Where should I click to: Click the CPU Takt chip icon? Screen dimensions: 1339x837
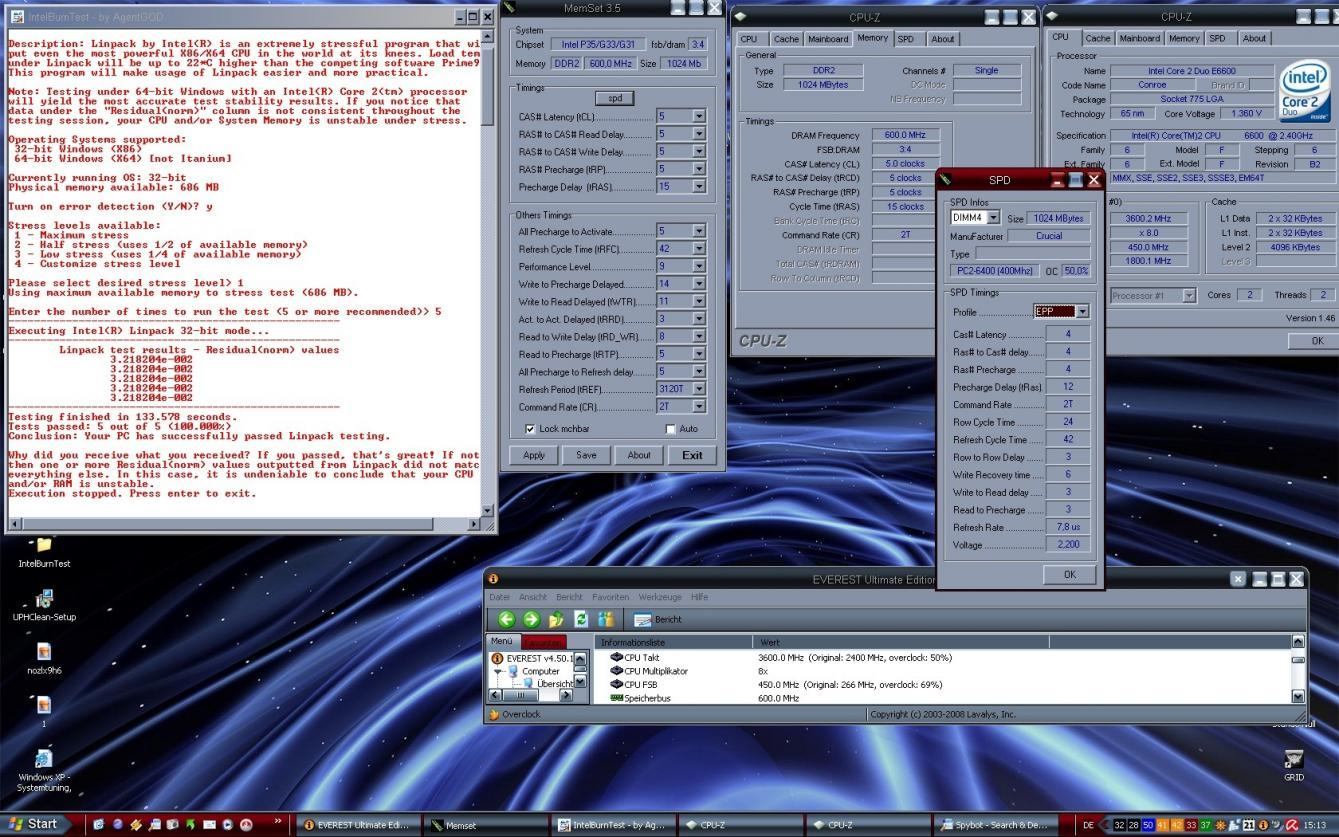616,658
